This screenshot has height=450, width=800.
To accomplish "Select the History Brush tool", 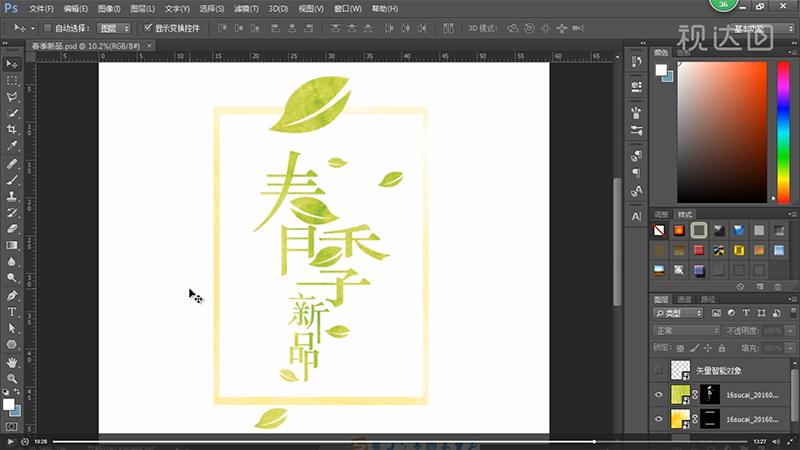I will point(12,213).
